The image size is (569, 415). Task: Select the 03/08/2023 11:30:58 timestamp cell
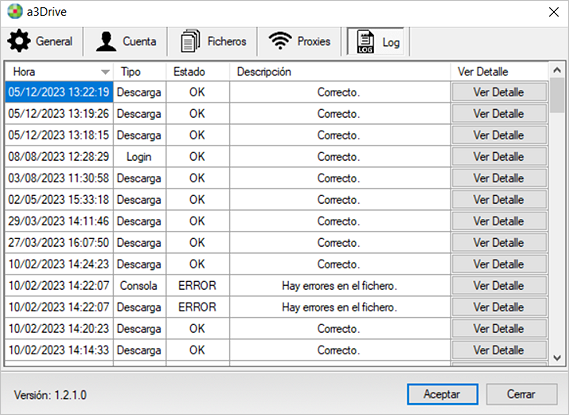pos(59,178)
